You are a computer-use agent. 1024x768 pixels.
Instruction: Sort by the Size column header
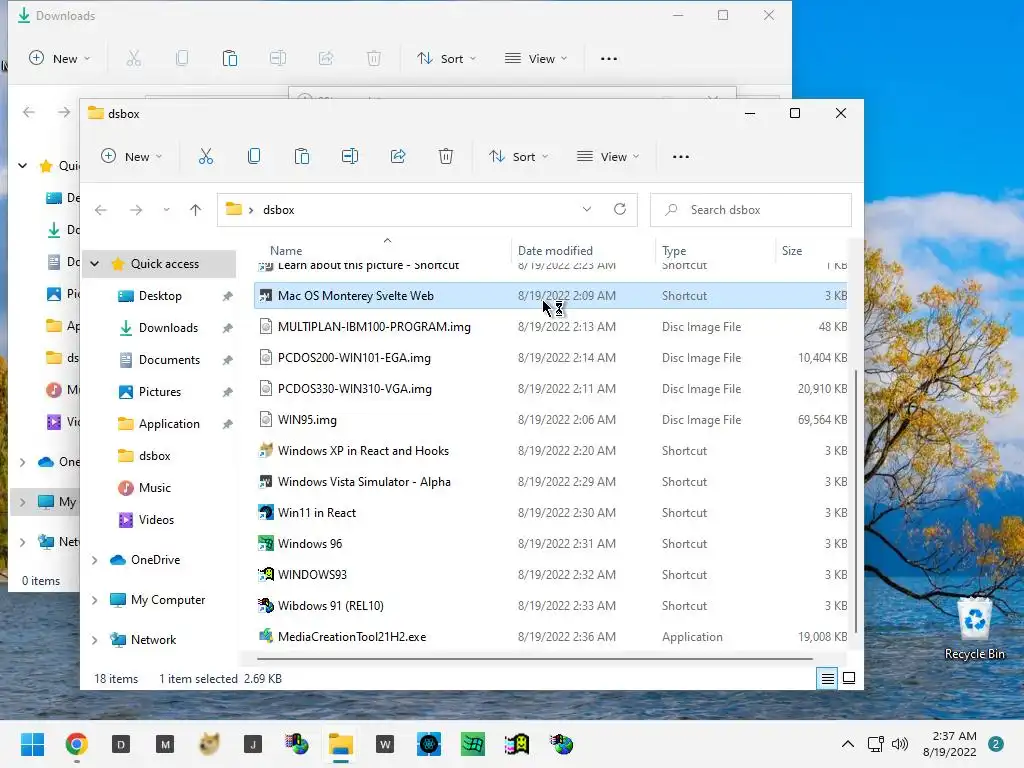tap(792, 251)
